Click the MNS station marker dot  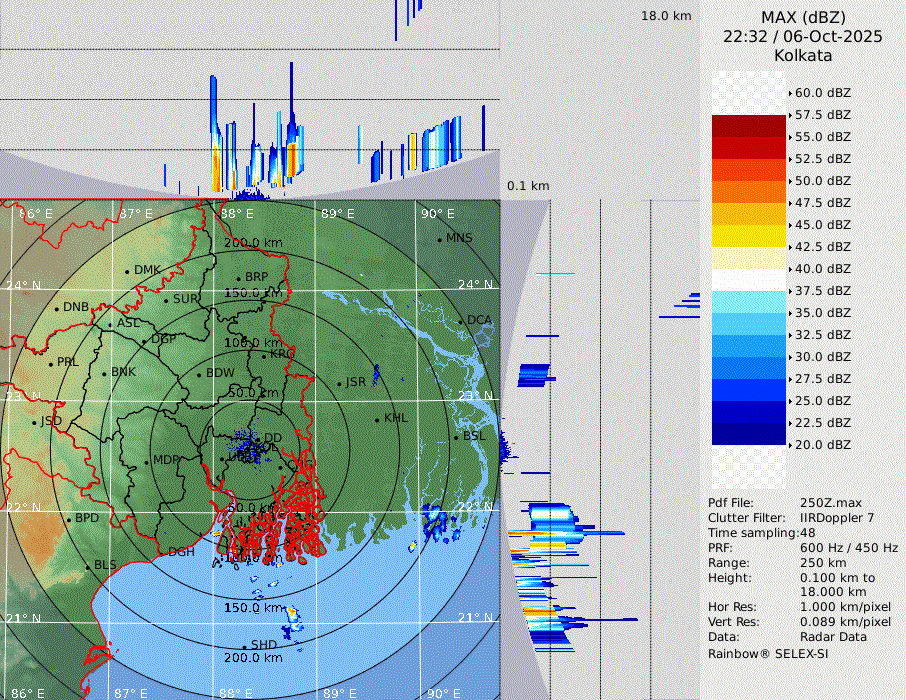[439, 239]
